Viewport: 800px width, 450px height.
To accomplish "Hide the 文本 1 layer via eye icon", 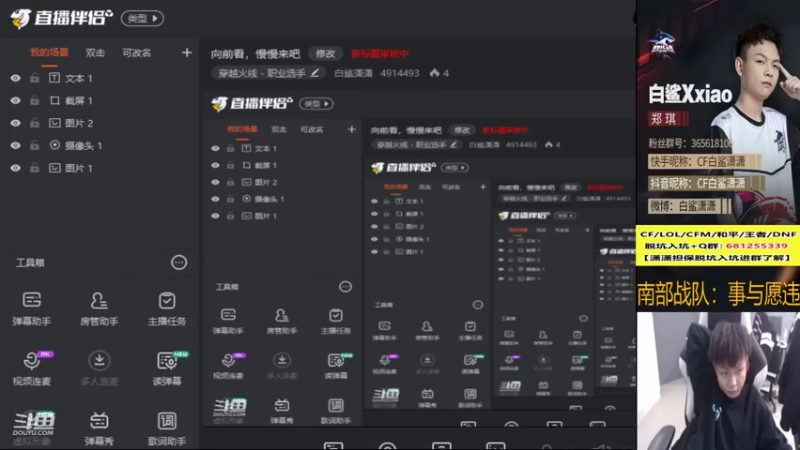I will (16, 78).
